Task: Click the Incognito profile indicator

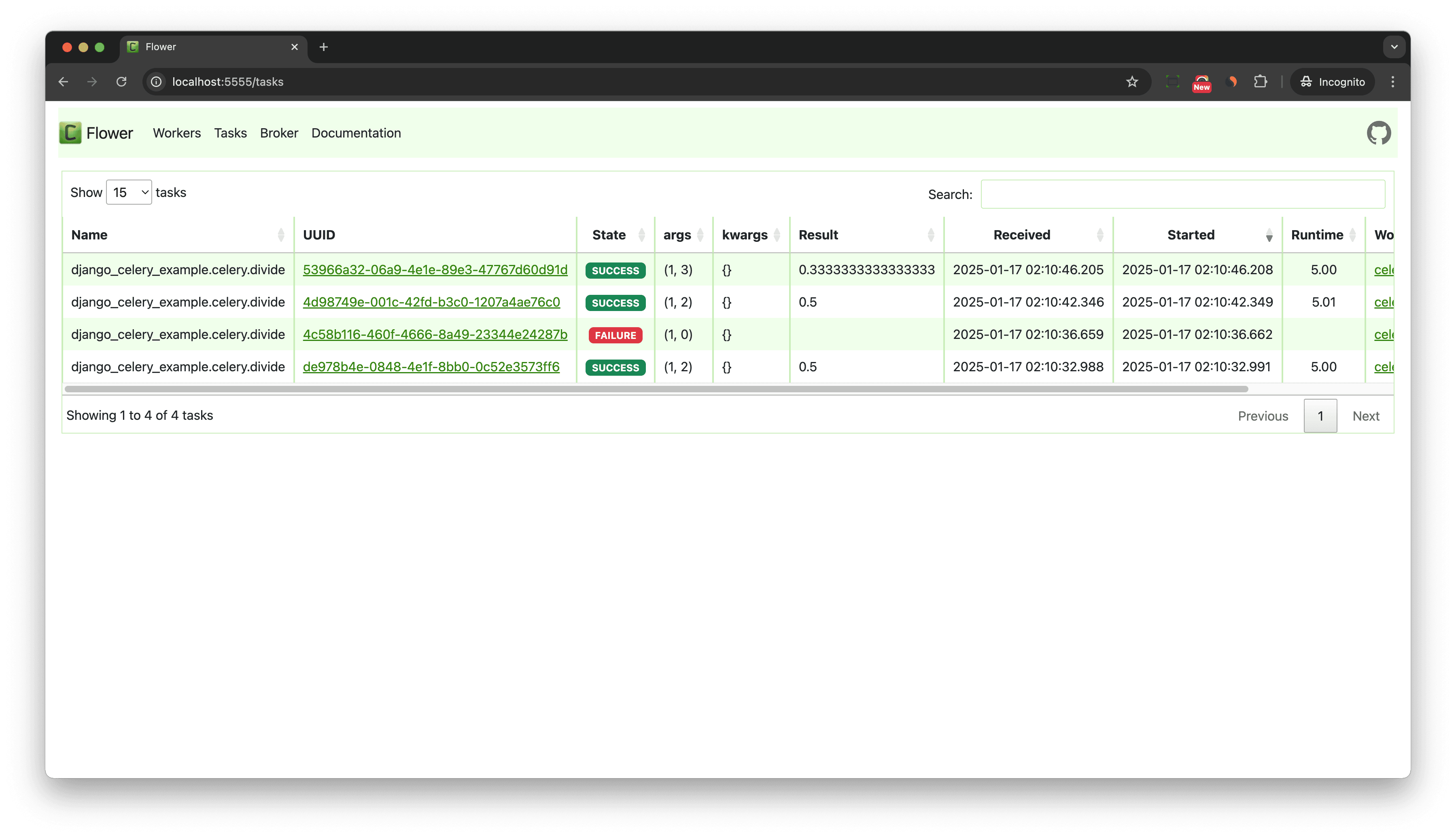Action: click(x=1332, y=81)
